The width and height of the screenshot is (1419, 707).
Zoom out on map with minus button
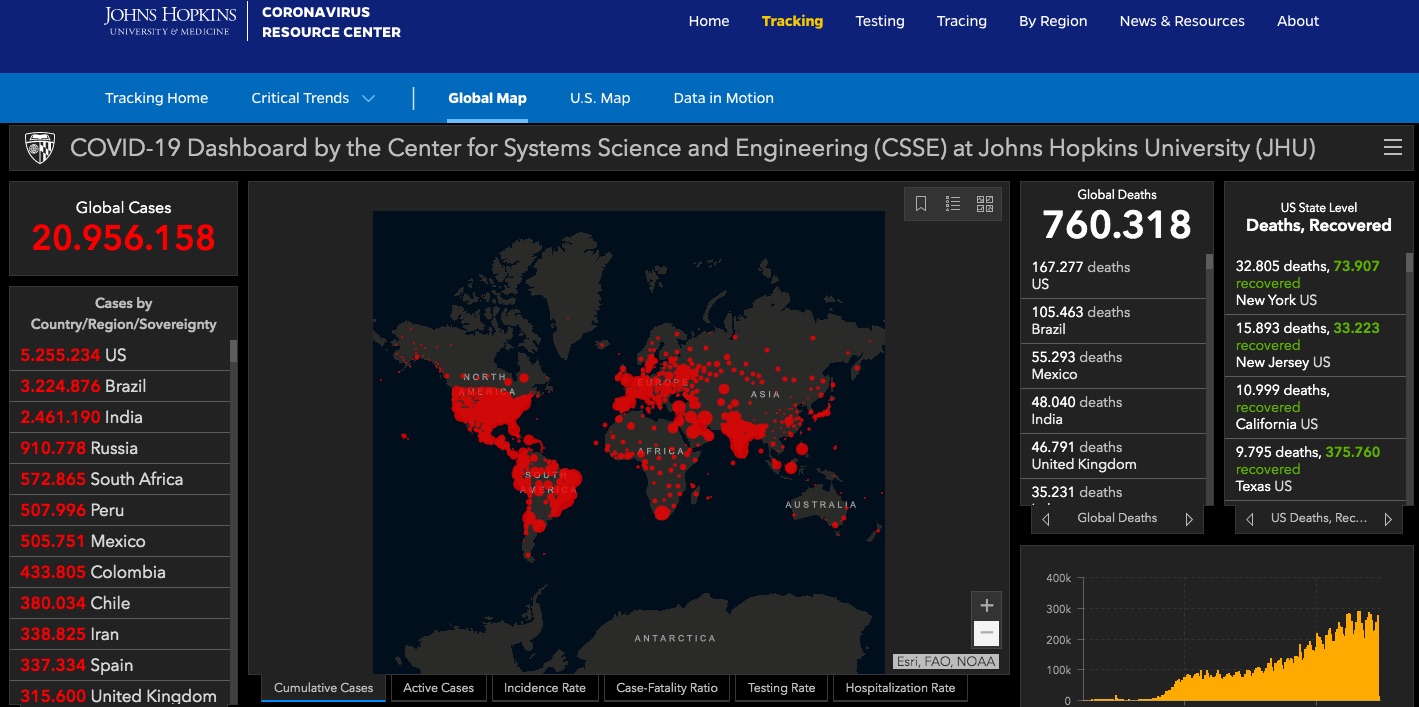pyautogui.click(x=986, y=633)
